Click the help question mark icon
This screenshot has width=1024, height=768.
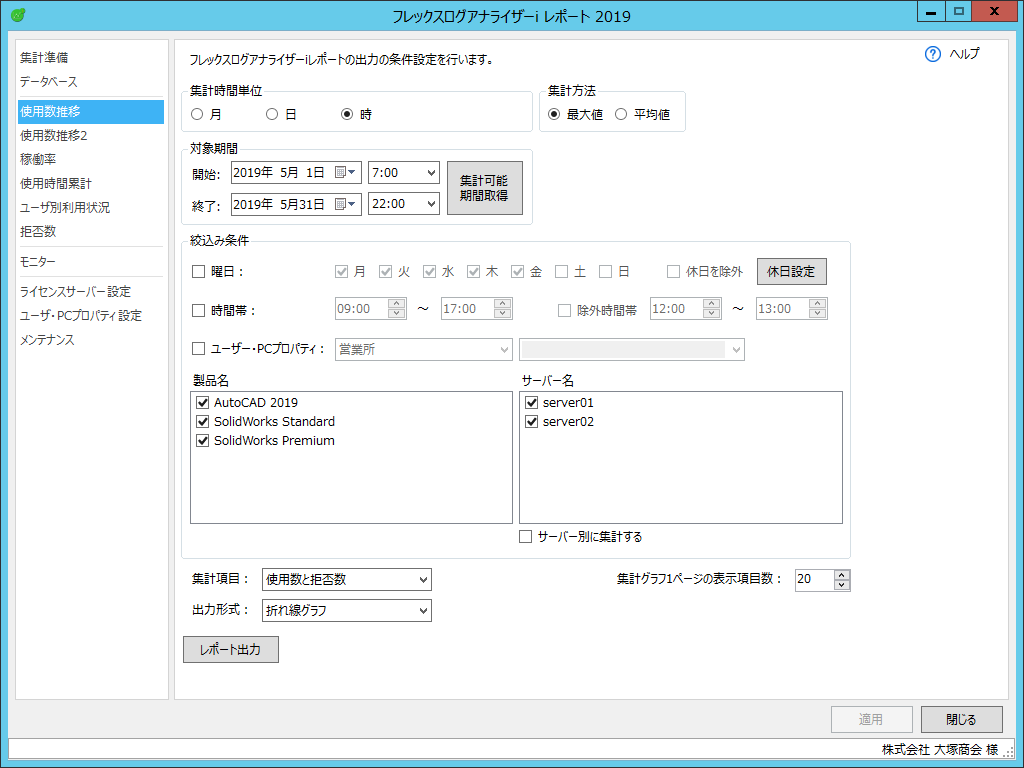point(933,54)
